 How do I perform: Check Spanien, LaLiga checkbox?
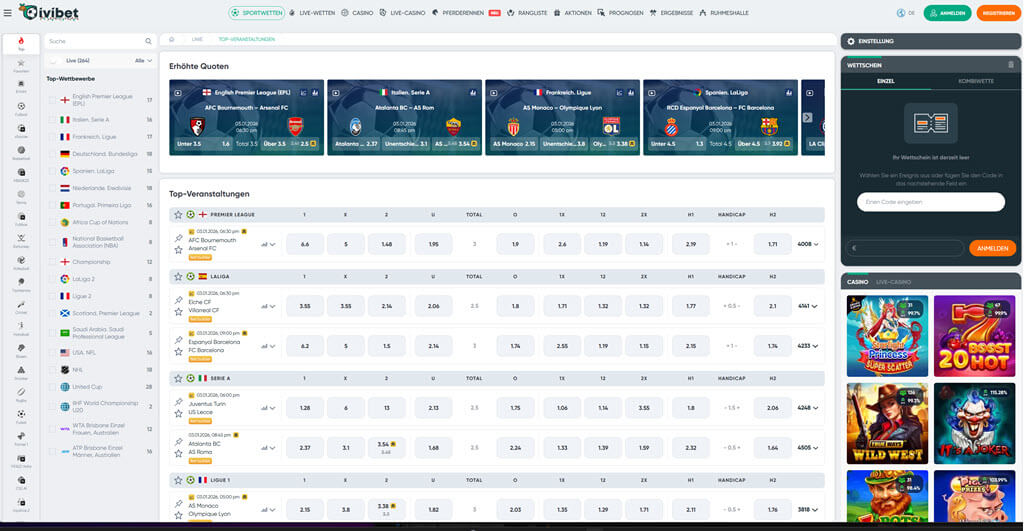[53, 171]
